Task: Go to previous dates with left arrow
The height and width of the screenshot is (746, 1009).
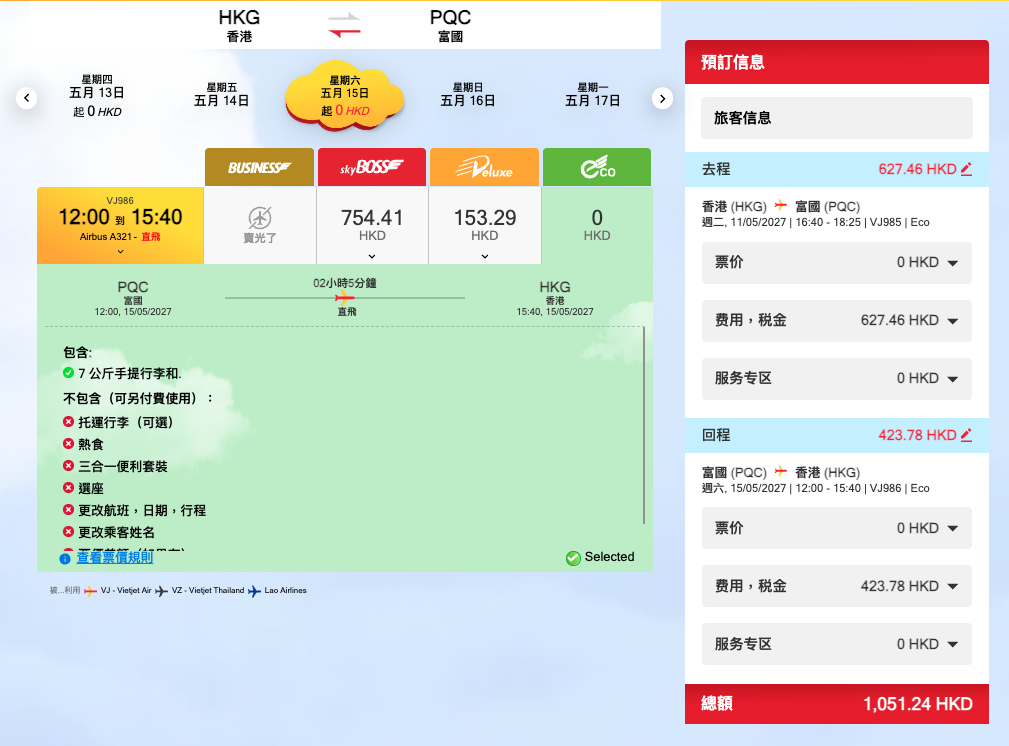Action: pos(26,98)
